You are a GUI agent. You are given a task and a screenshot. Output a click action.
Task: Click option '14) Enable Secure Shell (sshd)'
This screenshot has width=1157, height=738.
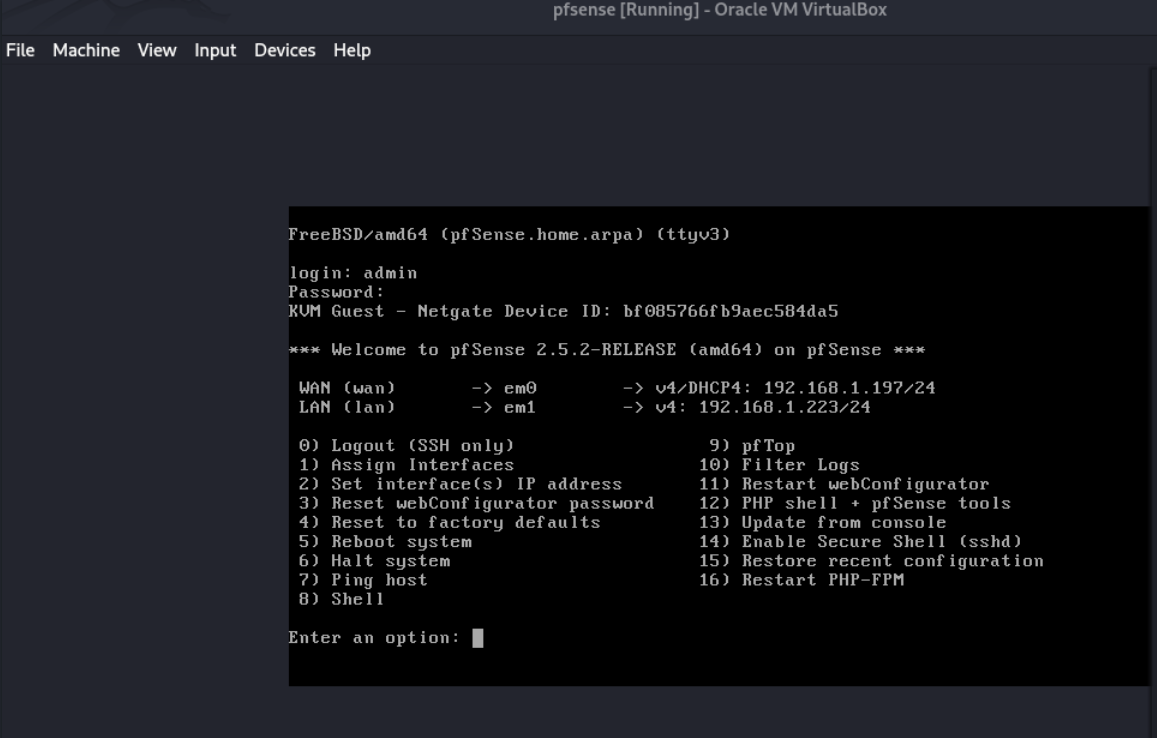(860, 542)
